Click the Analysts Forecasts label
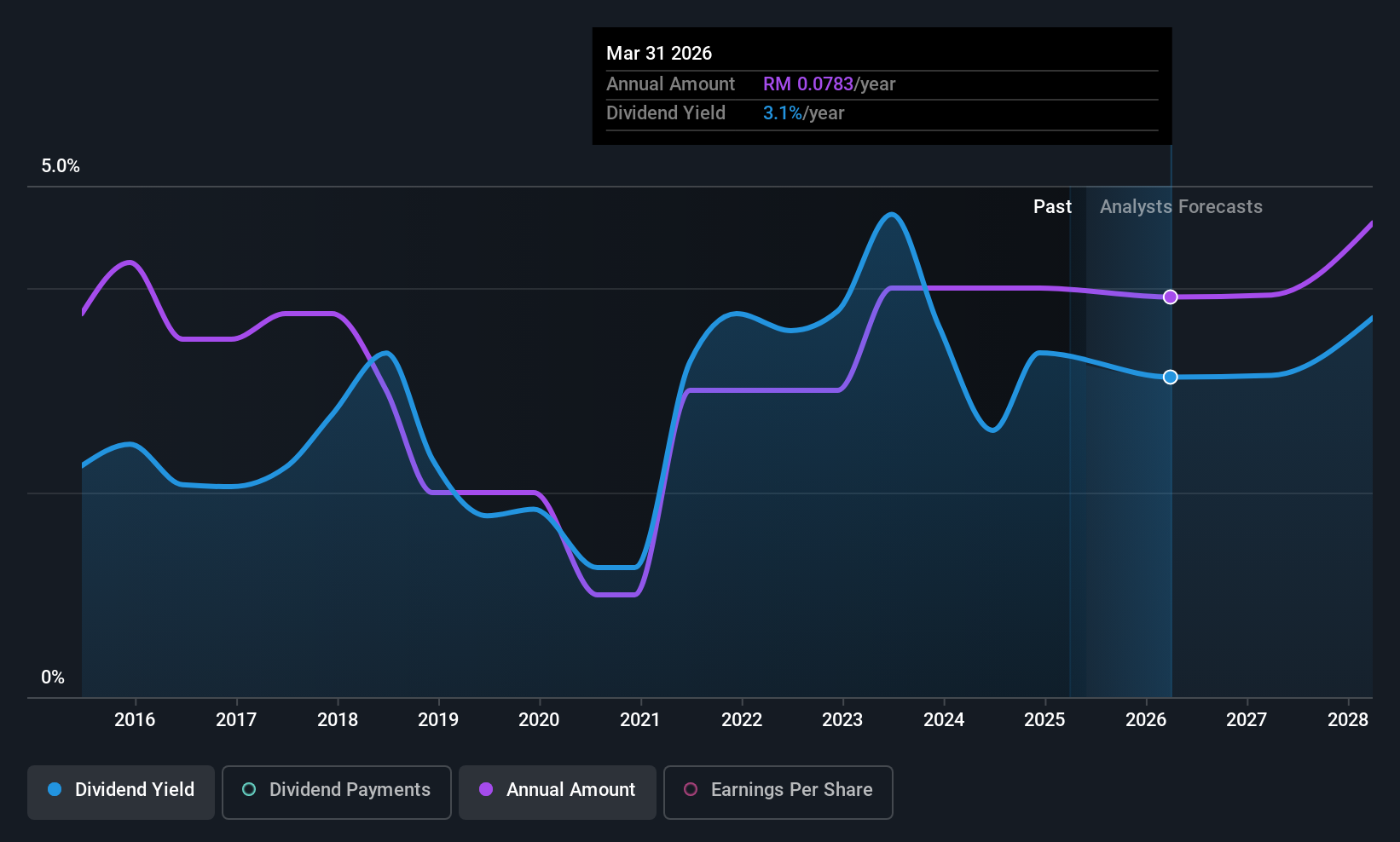The height and width of the screenshot is (842, 1400). point(1181,207)
